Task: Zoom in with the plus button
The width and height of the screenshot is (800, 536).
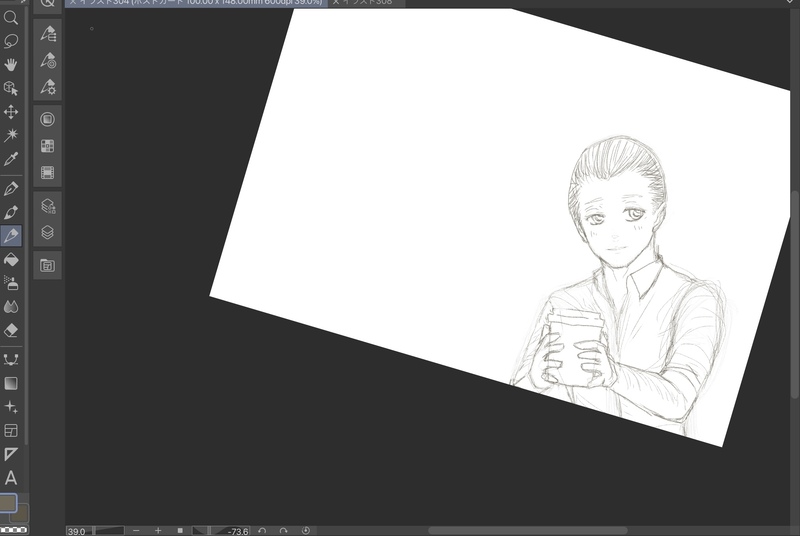Action: [x=158, y=531]
